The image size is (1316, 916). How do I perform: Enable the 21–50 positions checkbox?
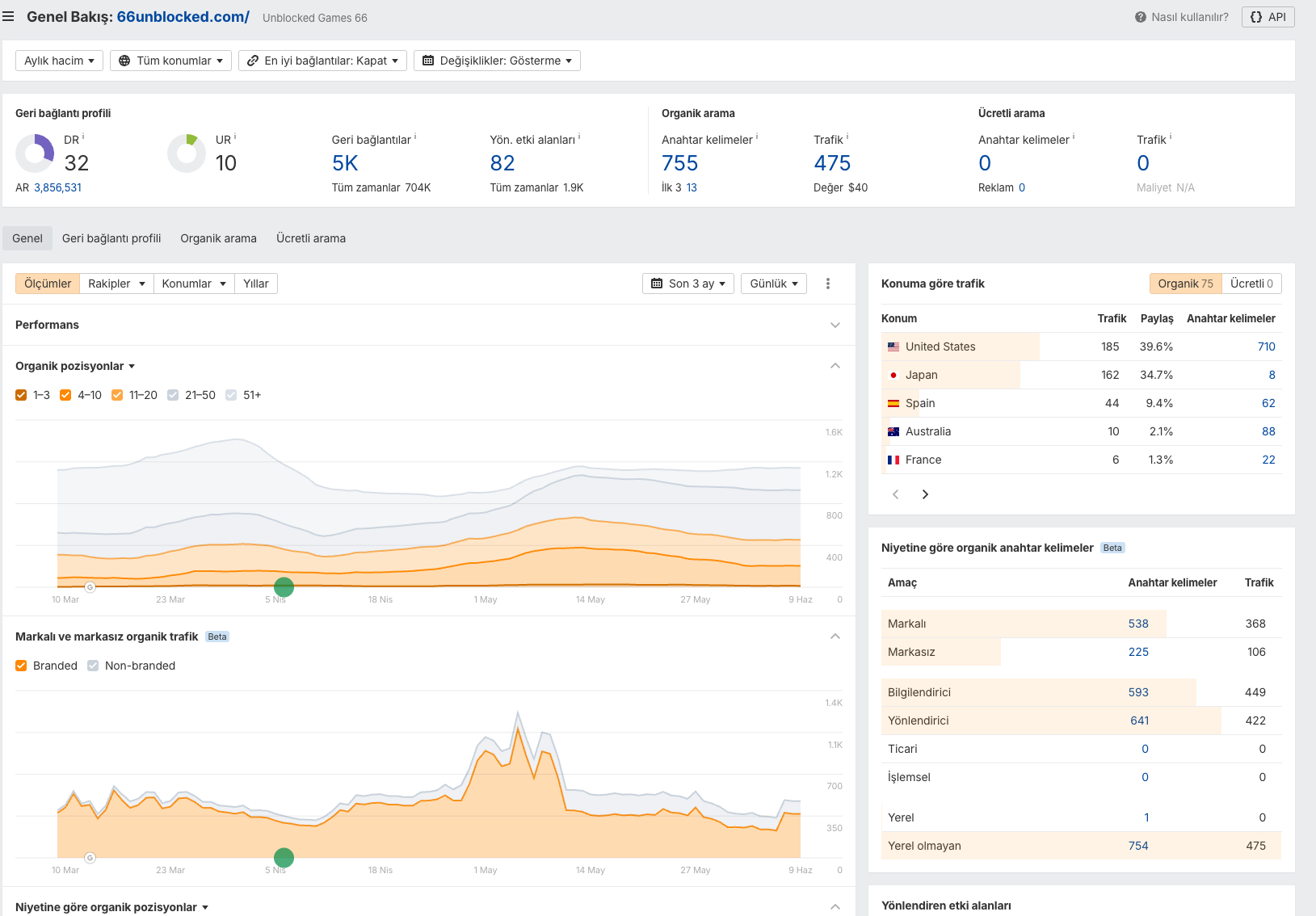coord(173,395)
